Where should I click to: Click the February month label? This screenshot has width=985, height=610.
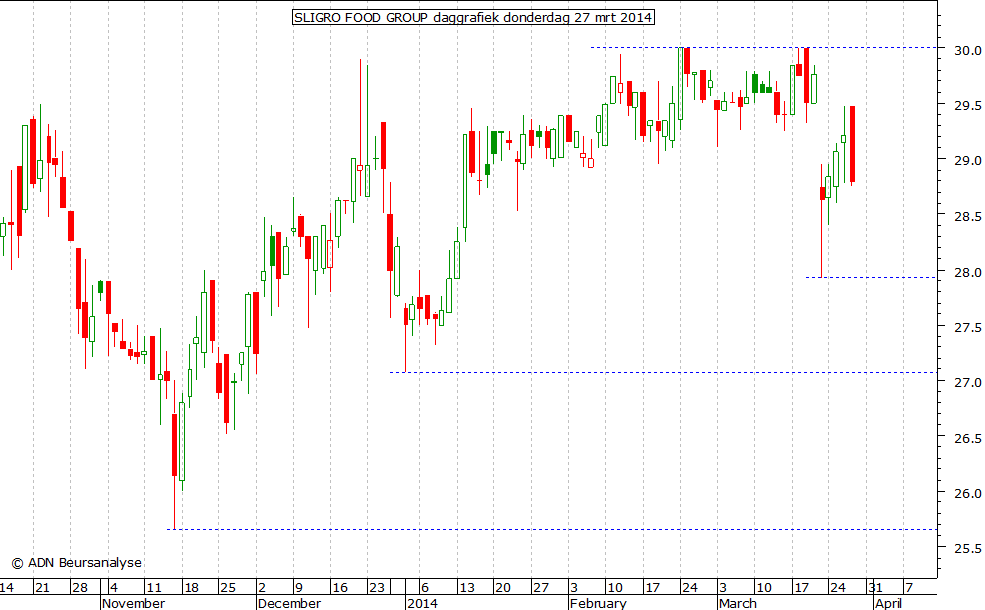click(x=597, y=603)
